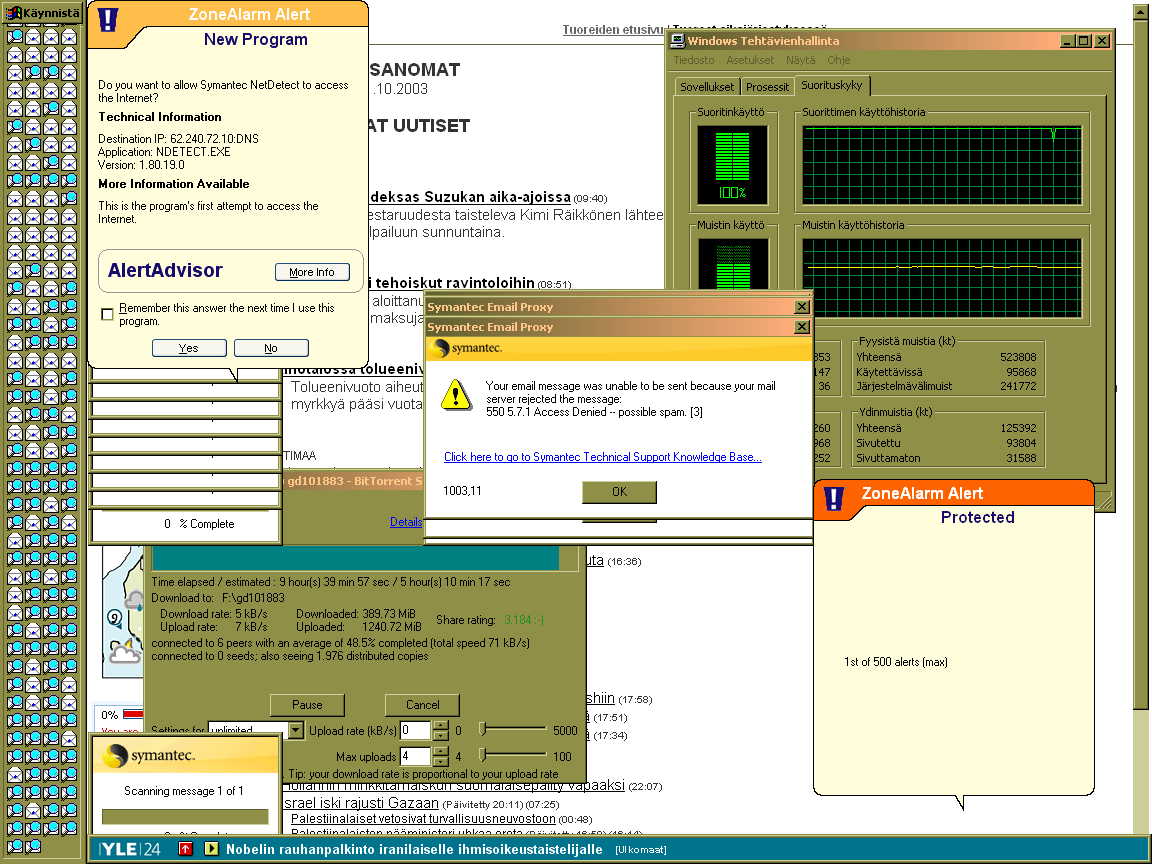Click the 'Destination IP: 62.240.72.10:DNS' line
The height and width of the screenshot is (864, 1152).
tap(179, 139)
